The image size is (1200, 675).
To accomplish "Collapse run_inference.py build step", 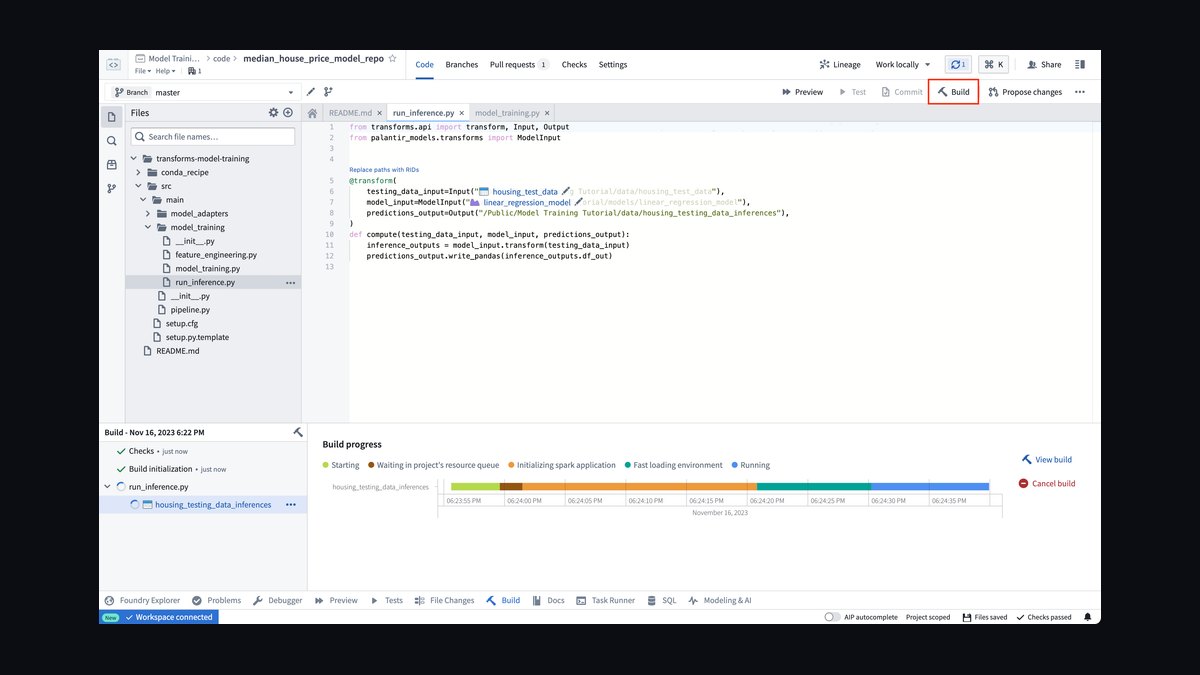I will tap(108, 486).
